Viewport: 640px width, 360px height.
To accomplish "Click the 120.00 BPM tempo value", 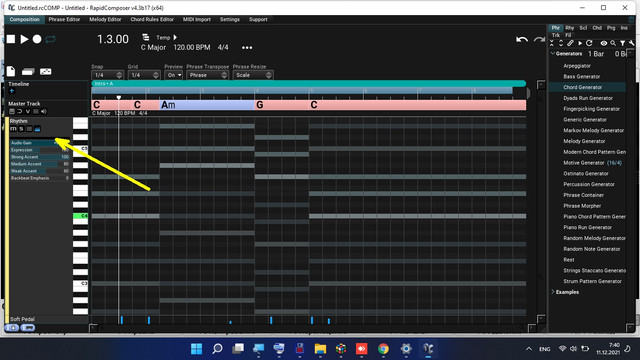I will 192,48.
